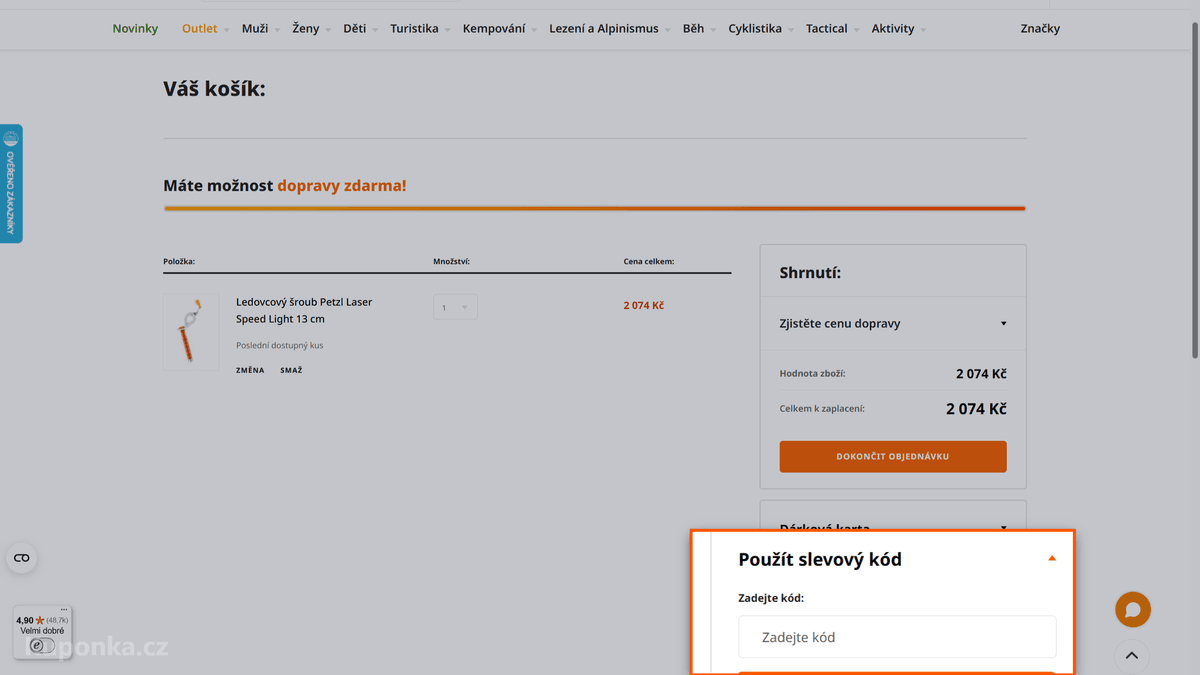Viewport: 1200px width, 675px height.
Task: Open Ledovcový šroub Petzl Laser product link
Action: point(304,310)
